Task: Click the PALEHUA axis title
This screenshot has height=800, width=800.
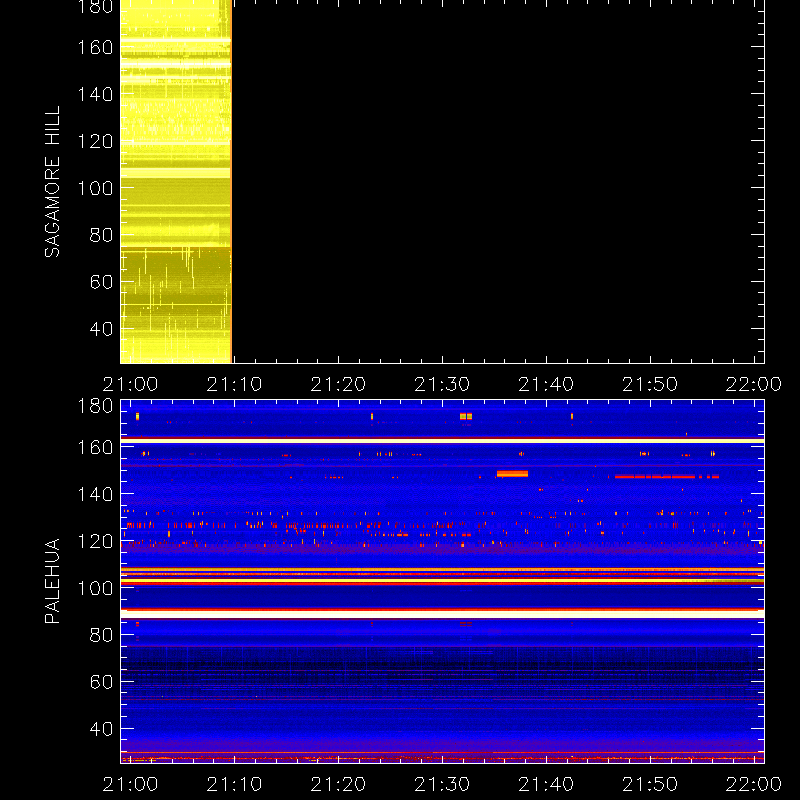Action: [x=52, y=581]
